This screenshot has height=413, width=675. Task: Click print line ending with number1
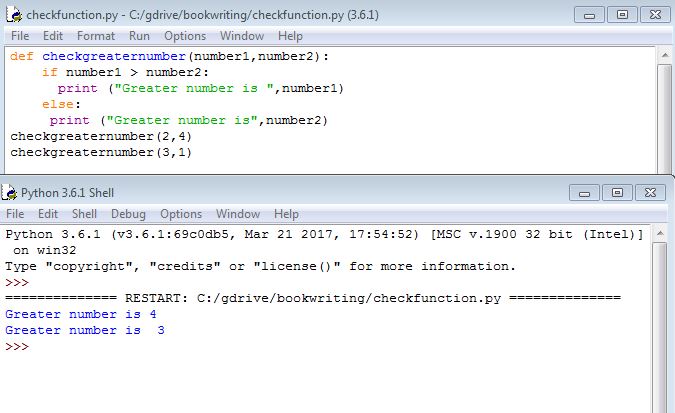[201, 88]
